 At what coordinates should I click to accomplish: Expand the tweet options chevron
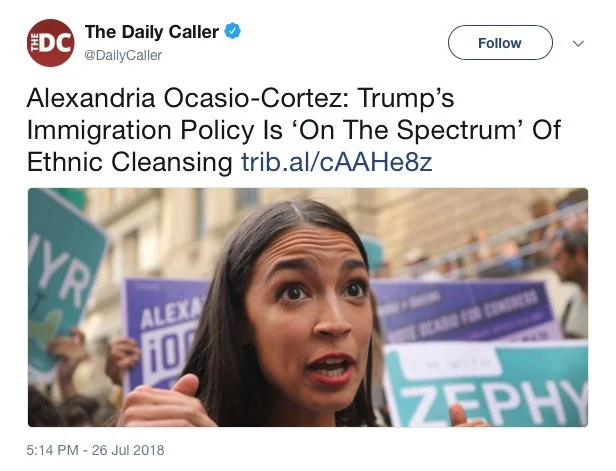click(578, 43)
